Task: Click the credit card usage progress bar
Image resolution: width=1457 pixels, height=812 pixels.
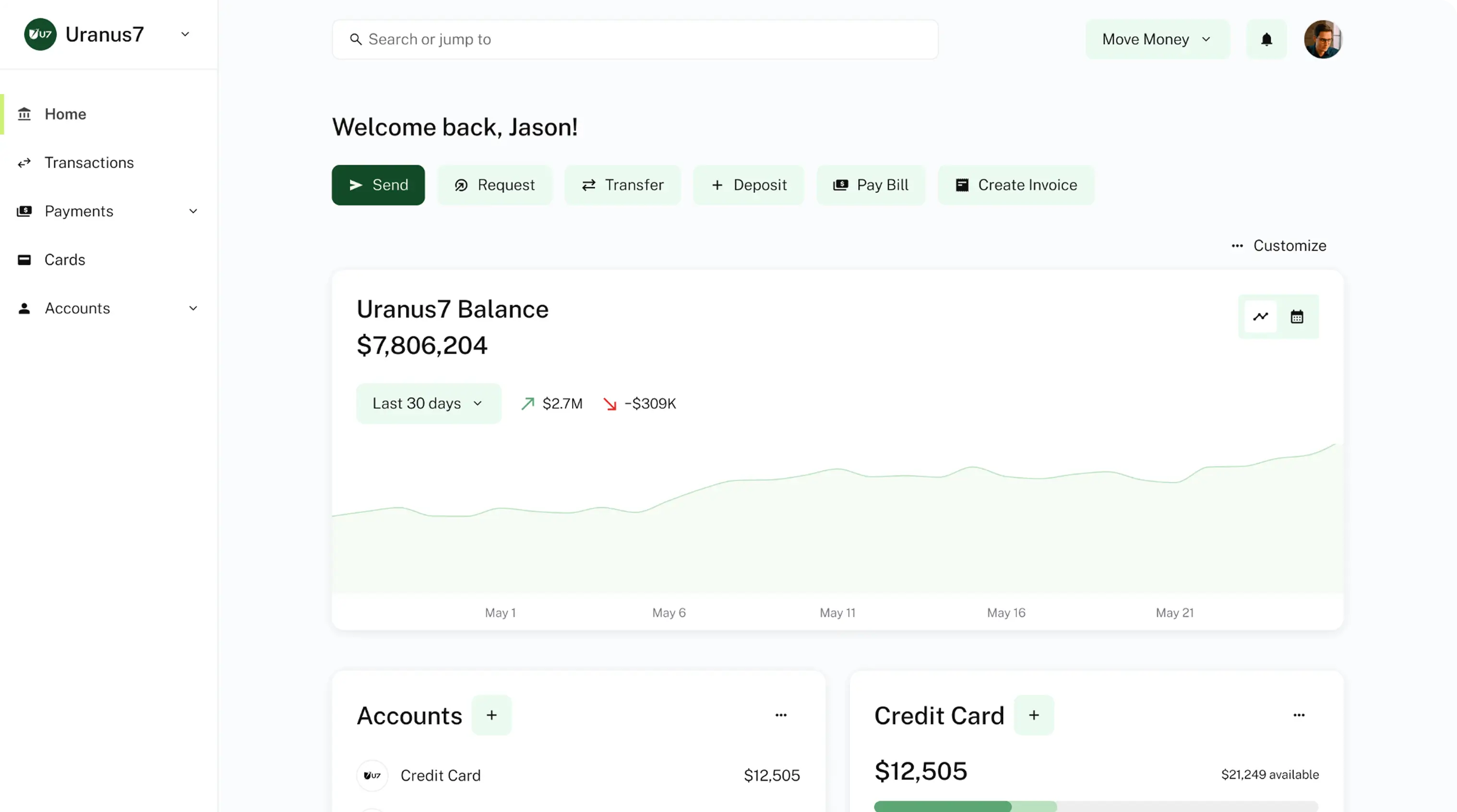Action: (x=1096, y=806)
